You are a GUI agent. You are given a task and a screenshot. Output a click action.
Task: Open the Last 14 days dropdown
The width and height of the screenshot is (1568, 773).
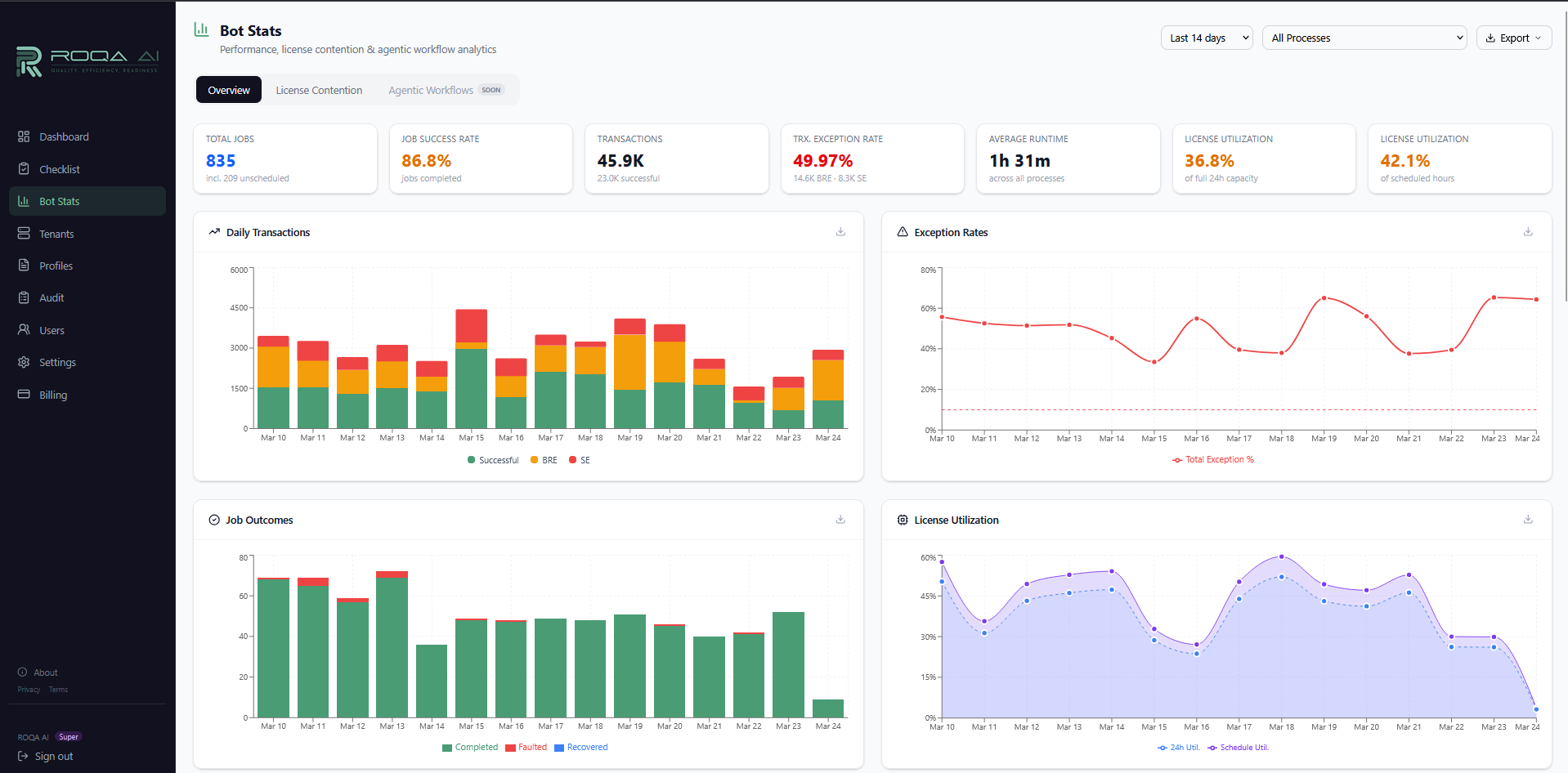click(1206, 38)
